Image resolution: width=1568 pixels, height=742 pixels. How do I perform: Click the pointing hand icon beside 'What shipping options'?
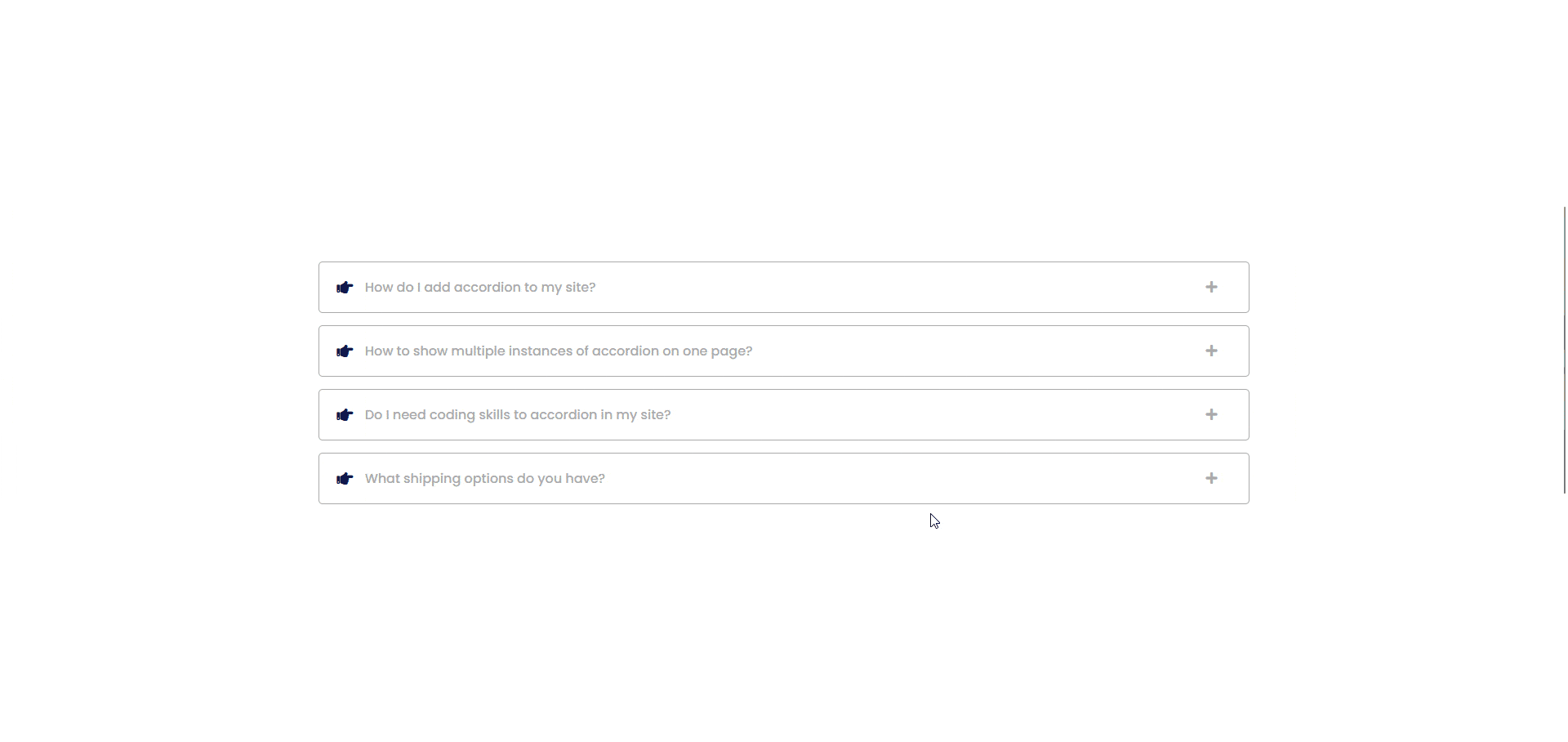click(345, 479)
